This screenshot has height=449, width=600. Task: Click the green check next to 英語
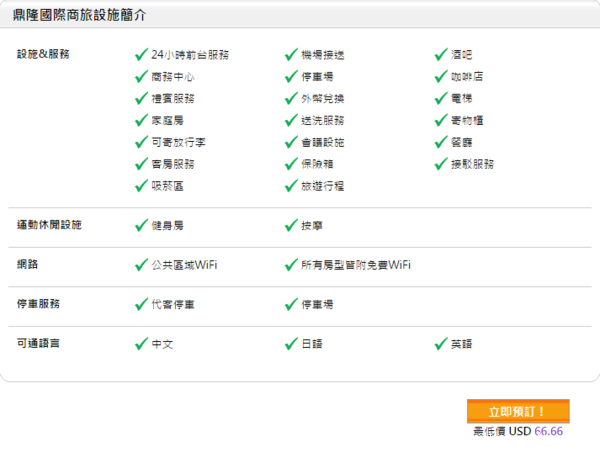point(441,344)
